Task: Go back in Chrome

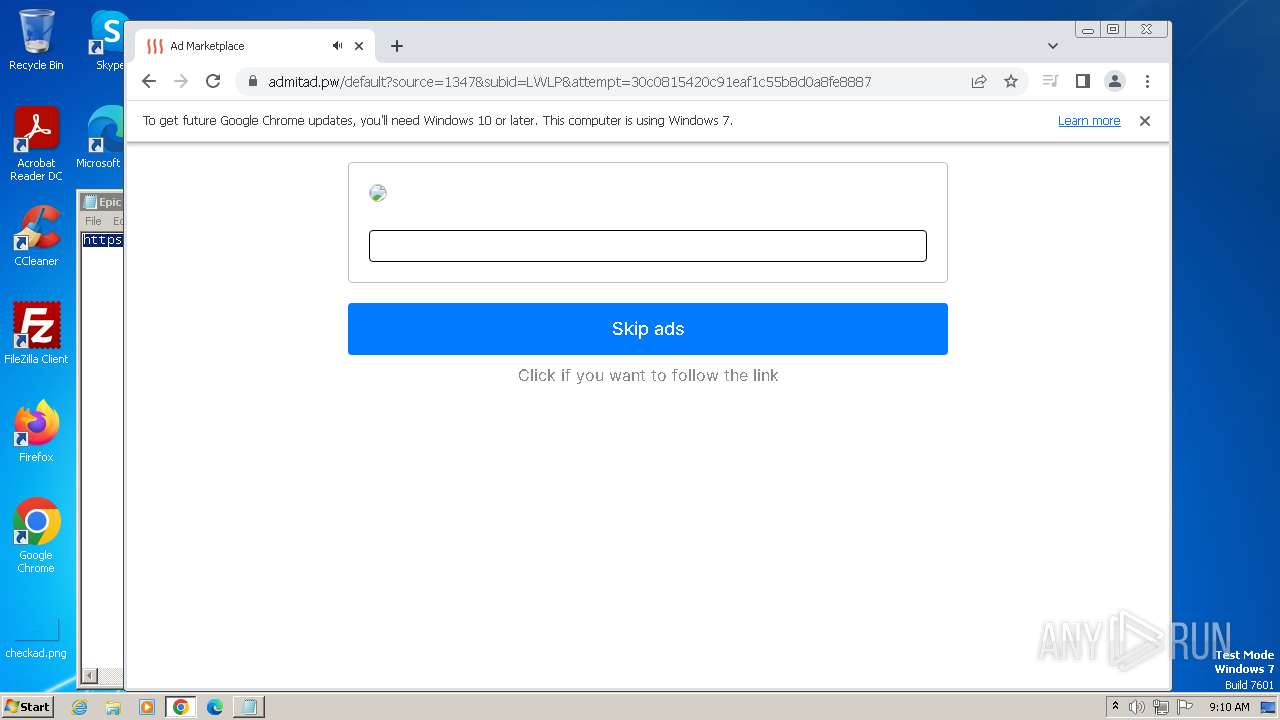Action: 149,81
